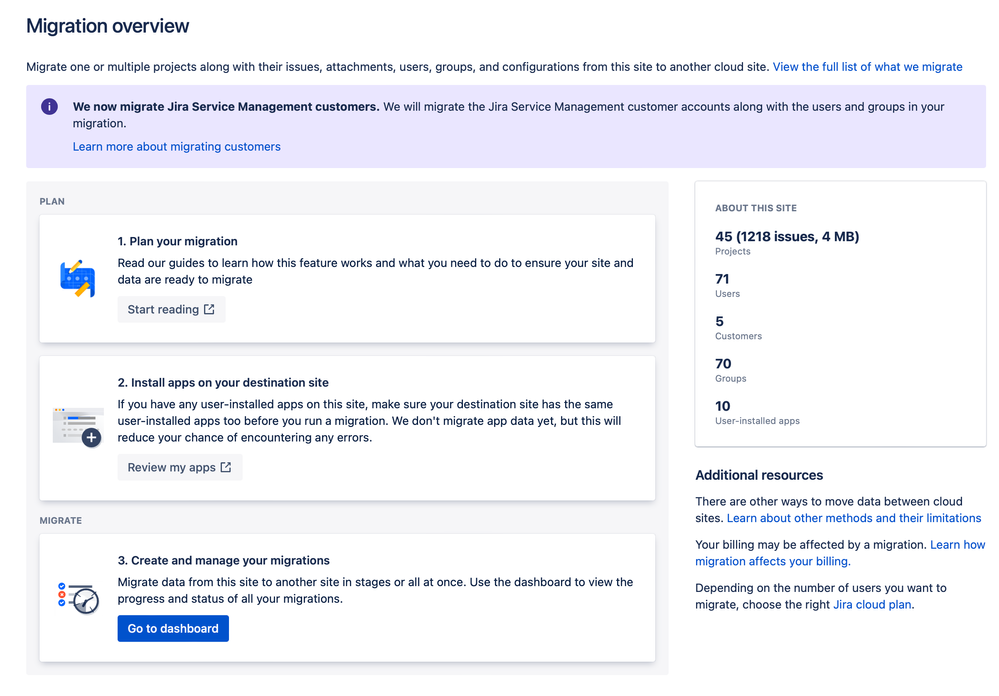Click the 'Customers' label in site stats

click(738, 336)
